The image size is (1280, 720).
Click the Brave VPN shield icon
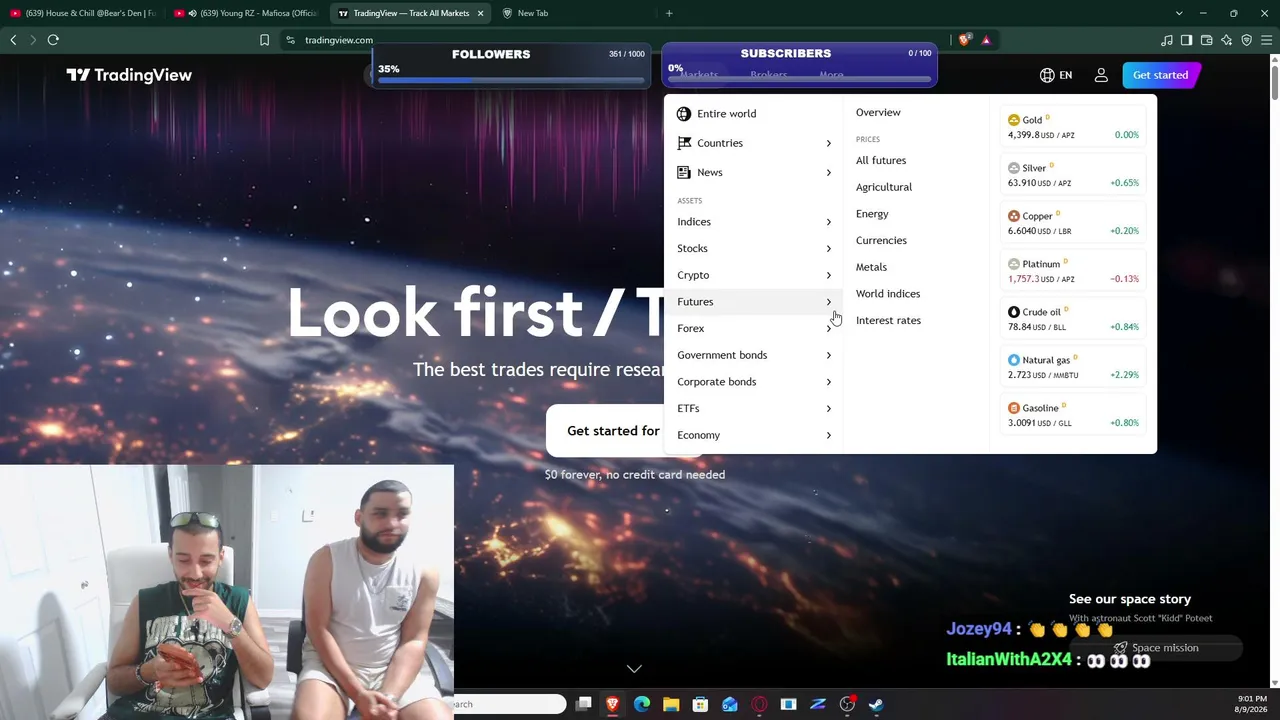[1247, 40]
